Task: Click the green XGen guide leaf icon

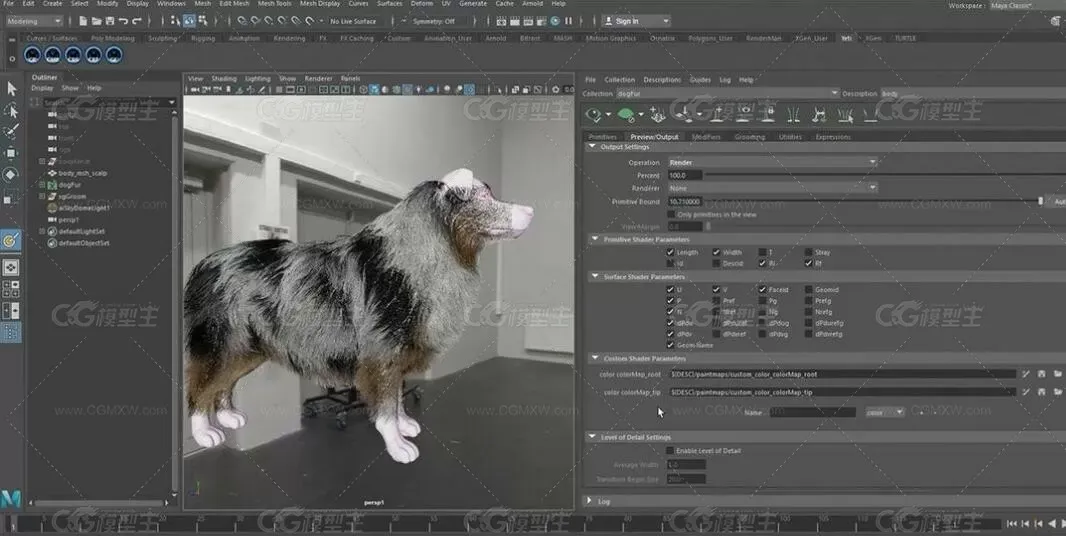Action: pos(625,115)
